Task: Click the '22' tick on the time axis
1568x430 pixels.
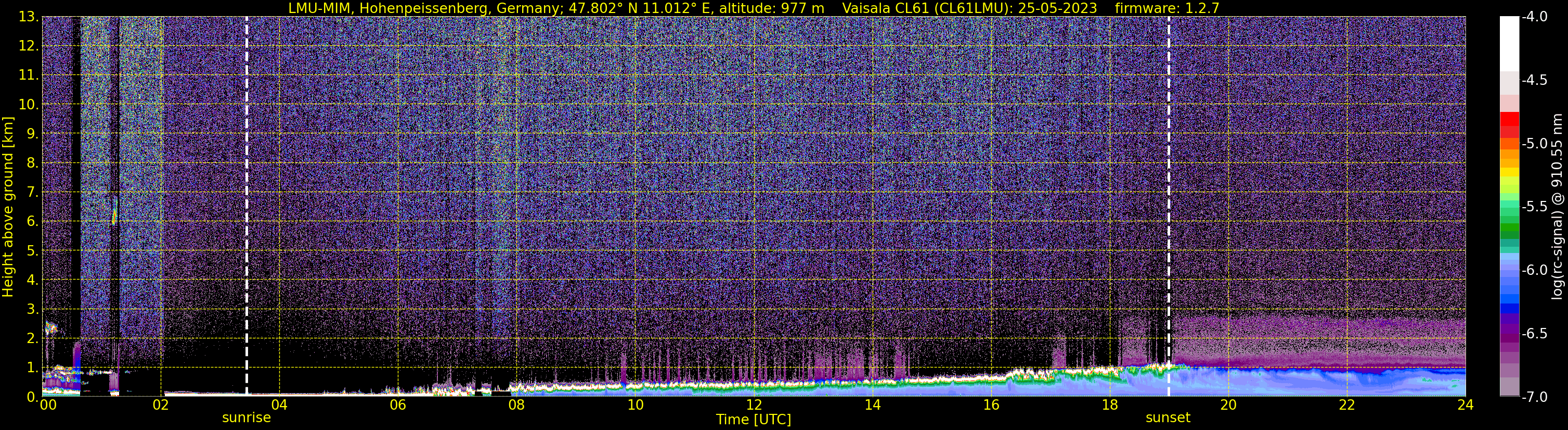Action: pyautogui.click(x=1347, y=405)
